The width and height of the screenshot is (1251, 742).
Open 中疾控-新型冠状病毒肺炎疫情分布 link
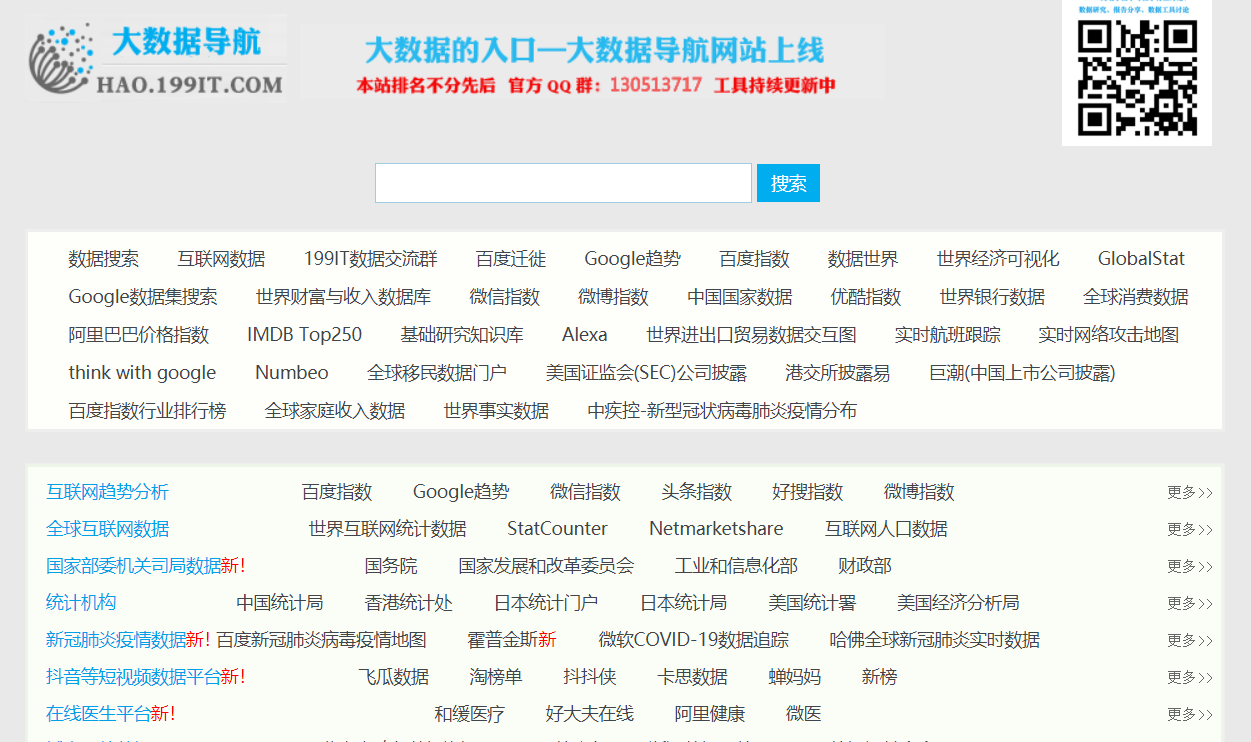(722, 411)
